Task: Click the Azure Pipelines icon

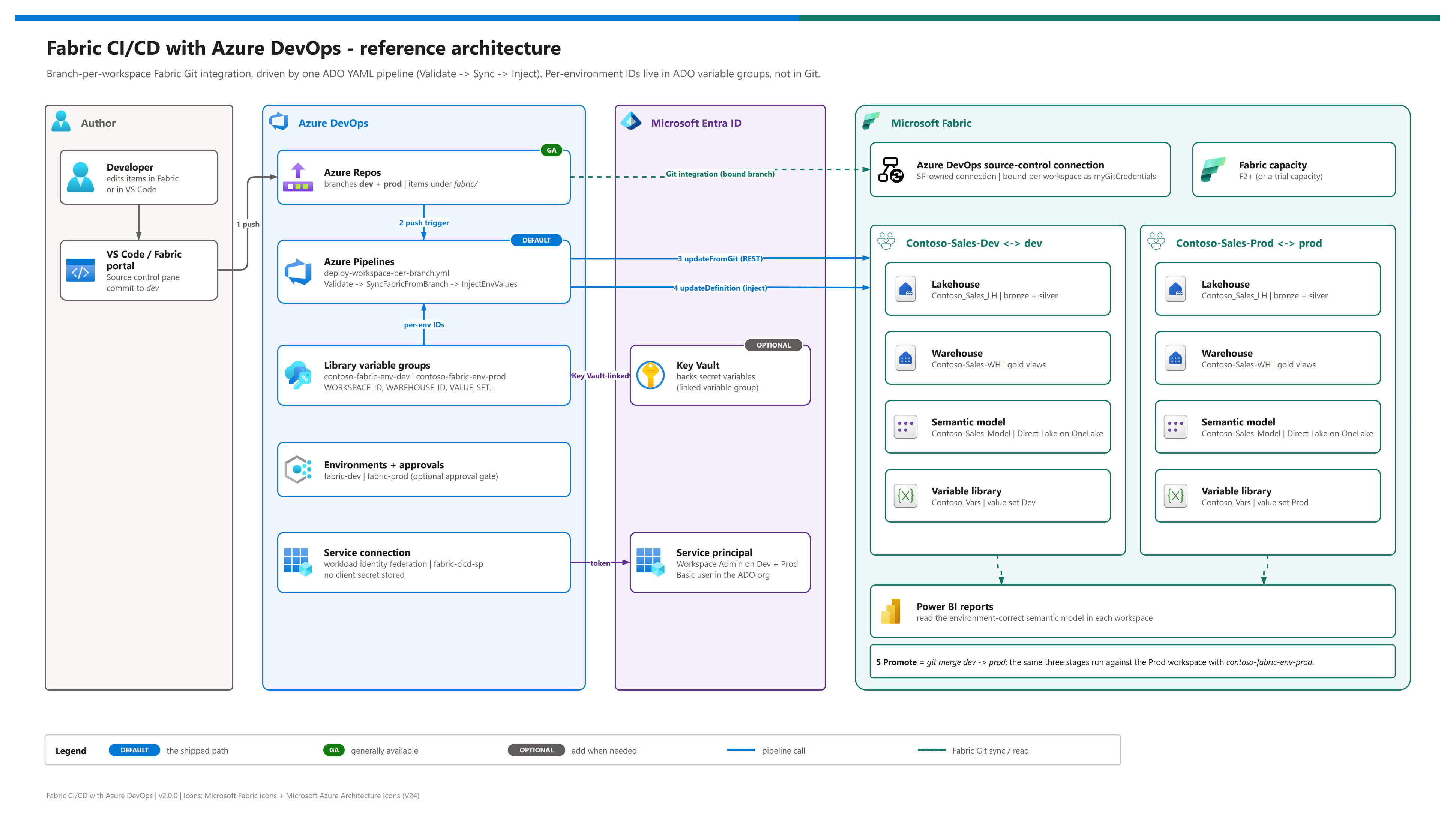Action: tap(298, 272)
